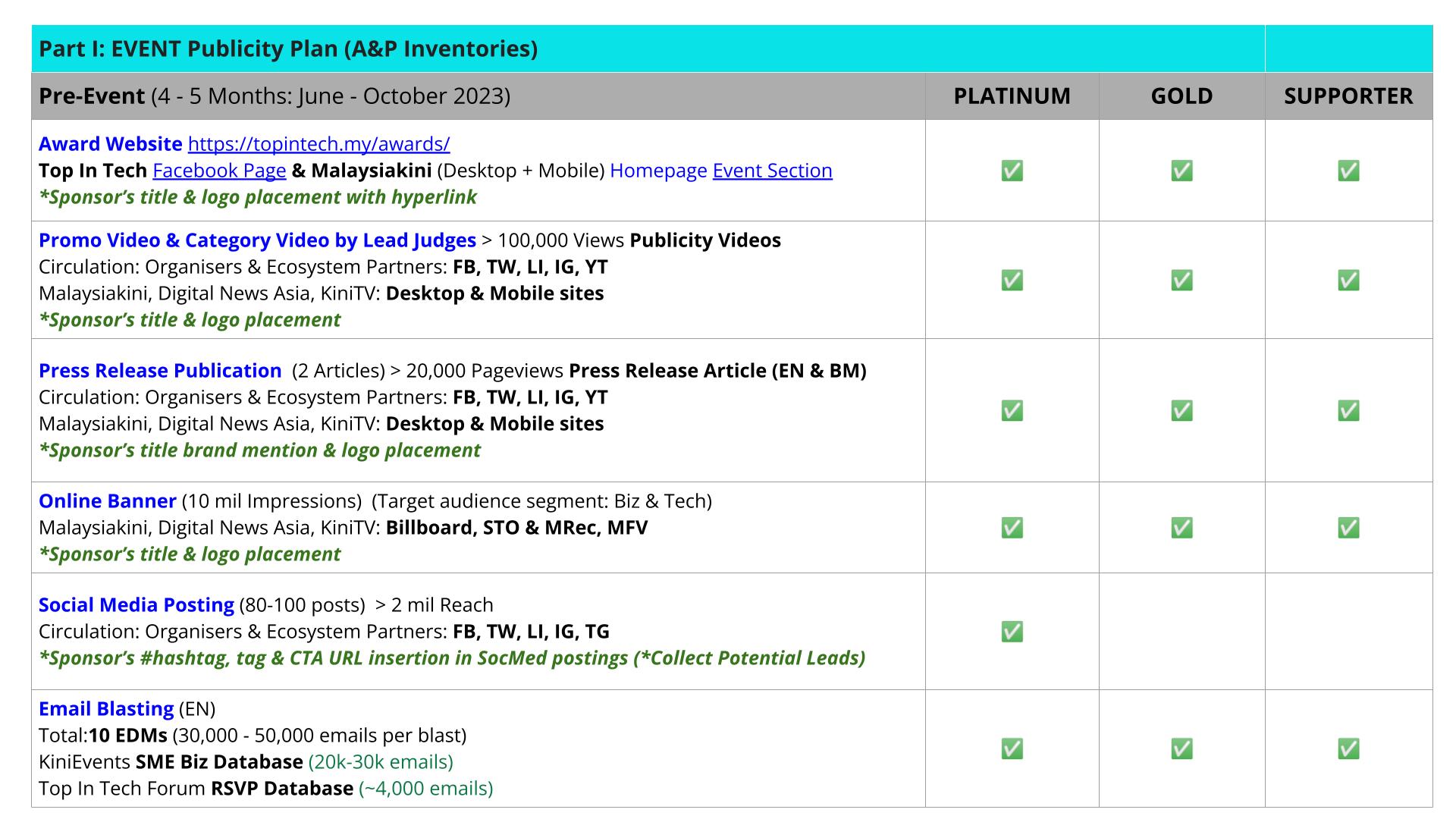
Task: Click the Online Banner heading
Action: 108,501
